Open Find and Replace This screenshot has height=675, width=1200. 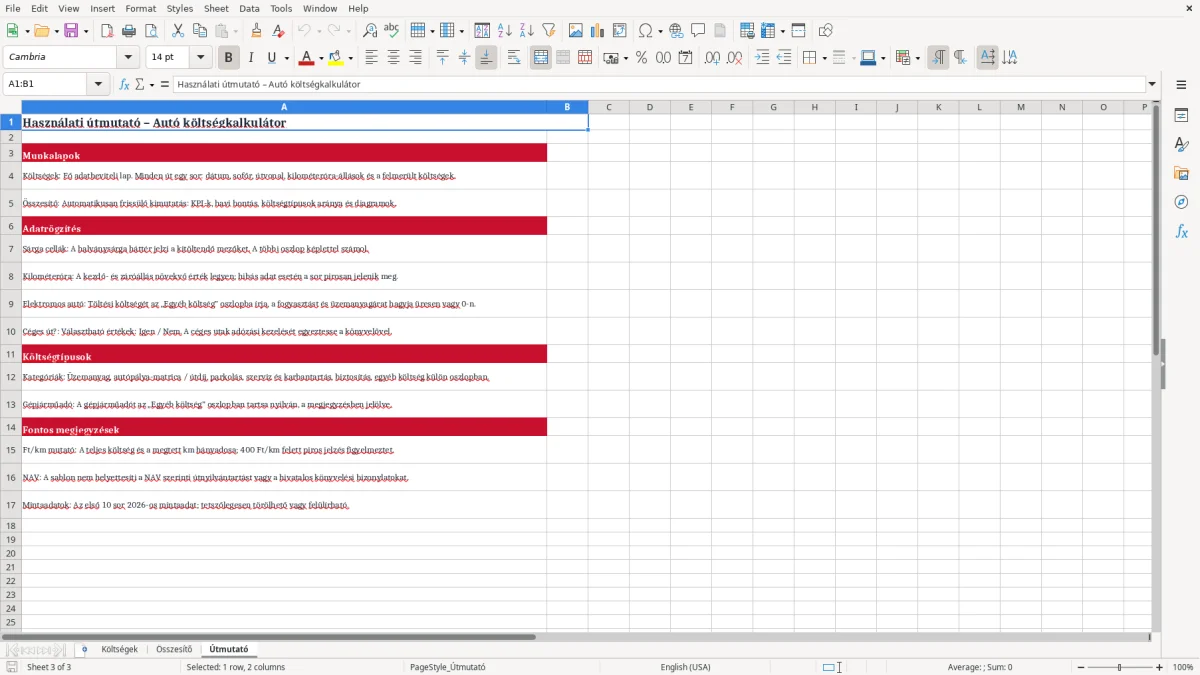[x=370, y=31]
